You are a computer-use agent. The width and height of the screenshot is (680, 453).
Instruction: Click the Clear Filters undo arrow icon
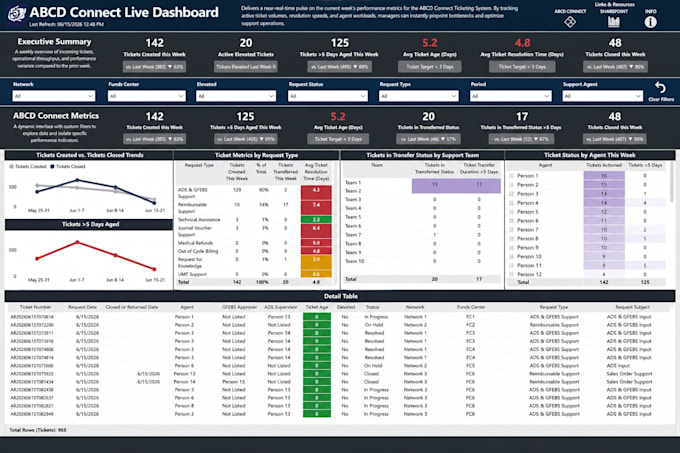[660, 88]
